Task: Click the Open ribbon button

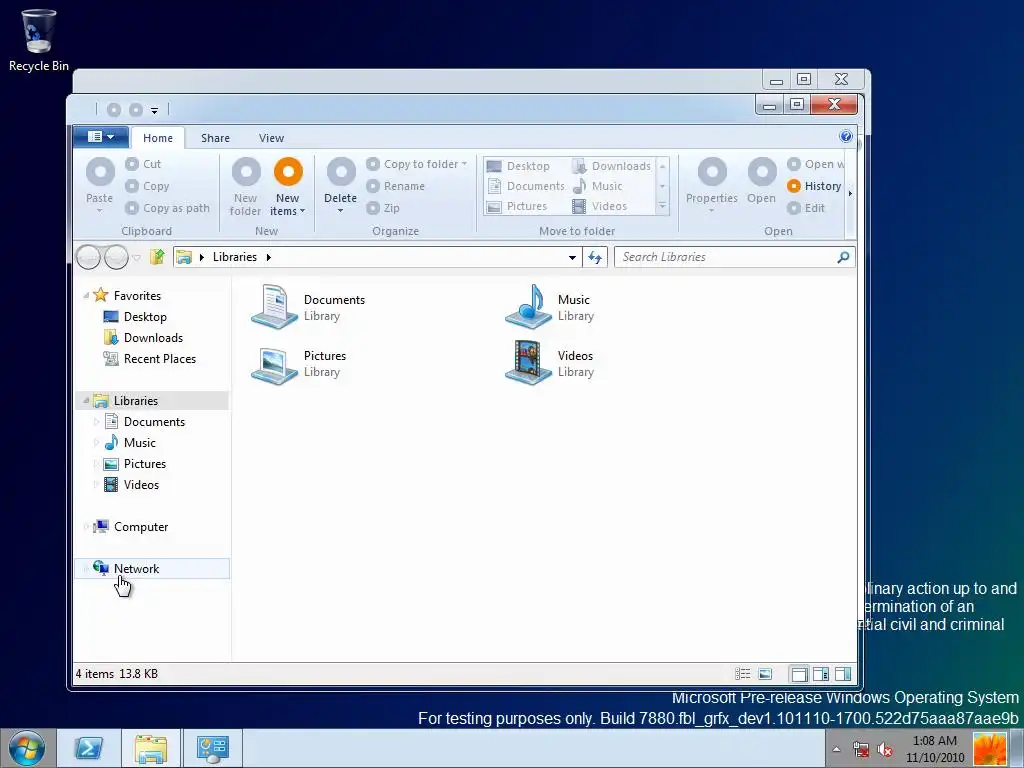Action: click(x=761, y=182)
